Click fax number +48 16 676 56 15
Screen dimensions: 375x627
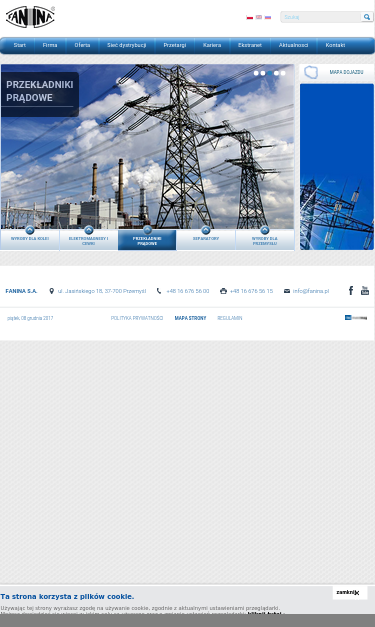tap(251, 291)
